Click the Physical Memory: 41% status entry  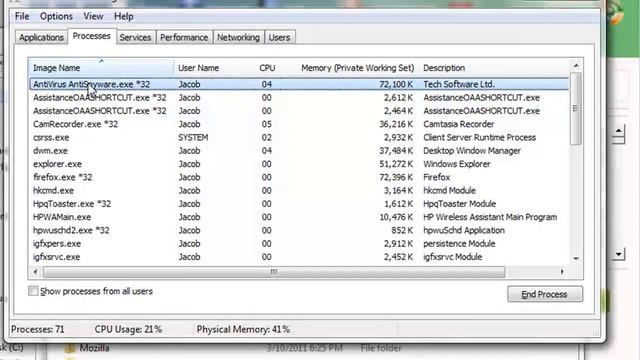[x=243, y=329]
